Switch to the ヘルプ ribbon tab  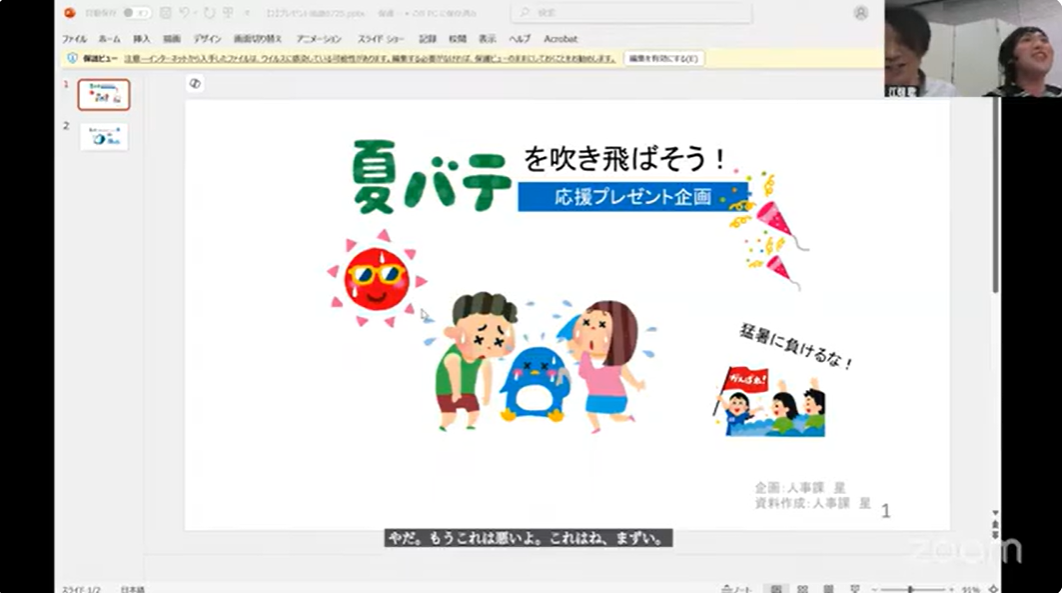click(x=520, y=39)
